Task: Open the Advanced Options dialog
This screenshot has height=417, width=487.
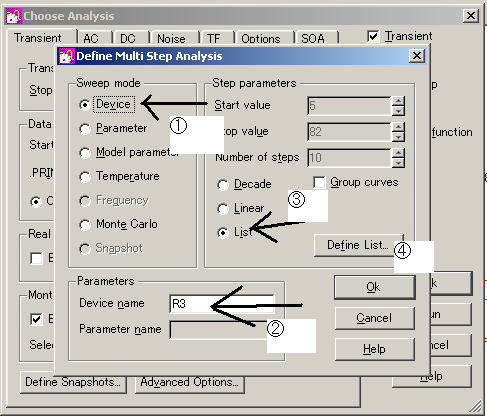Action: point(189,382)
